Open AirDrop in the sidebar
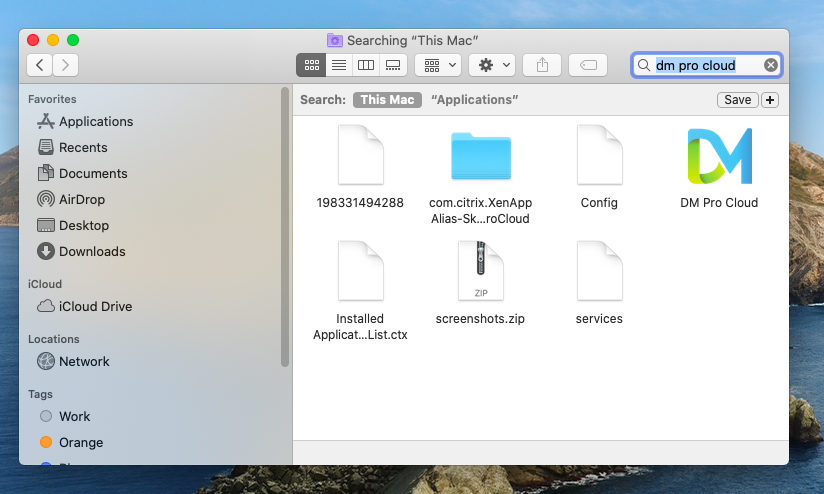 pos(71,200)
